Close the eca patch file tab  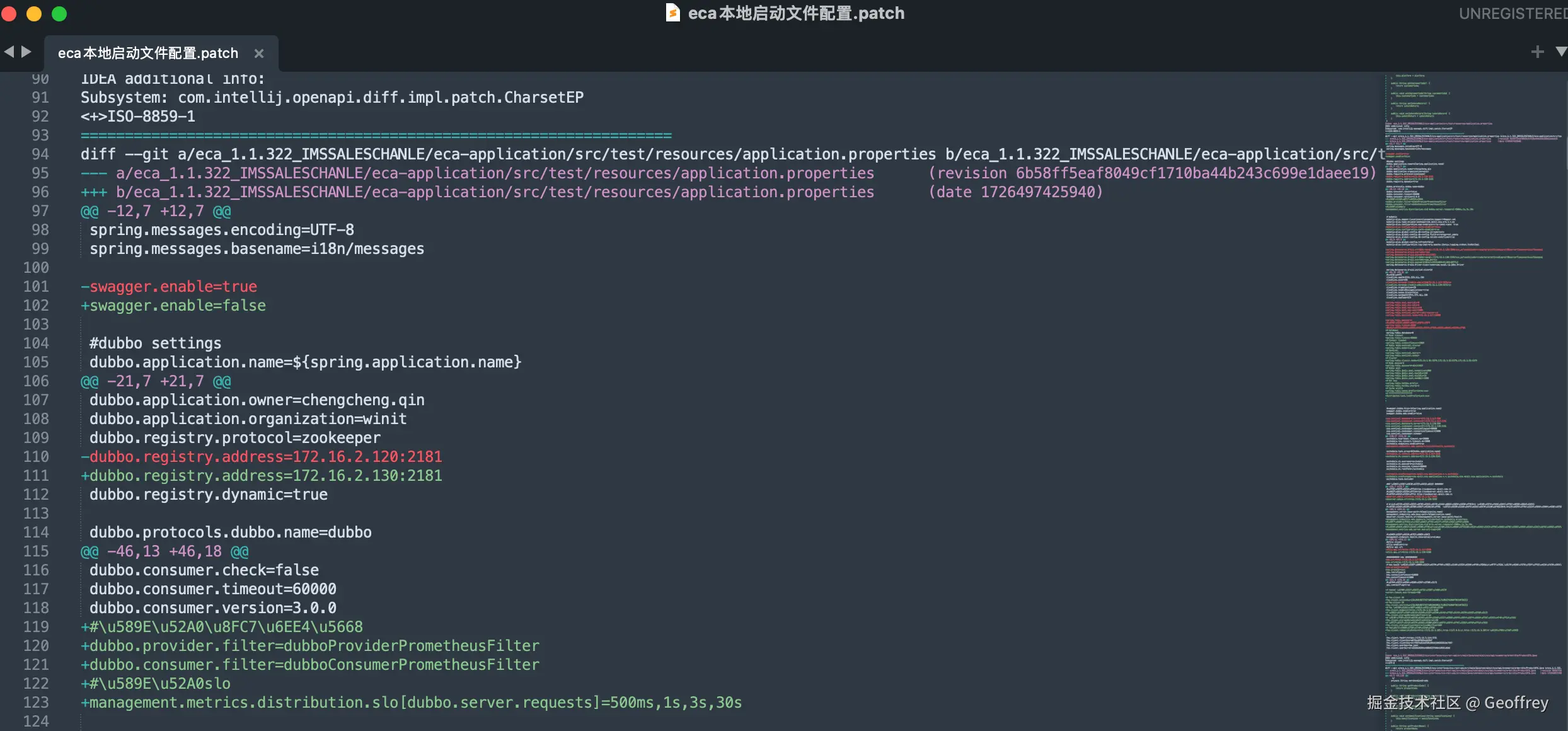(258, 54)
